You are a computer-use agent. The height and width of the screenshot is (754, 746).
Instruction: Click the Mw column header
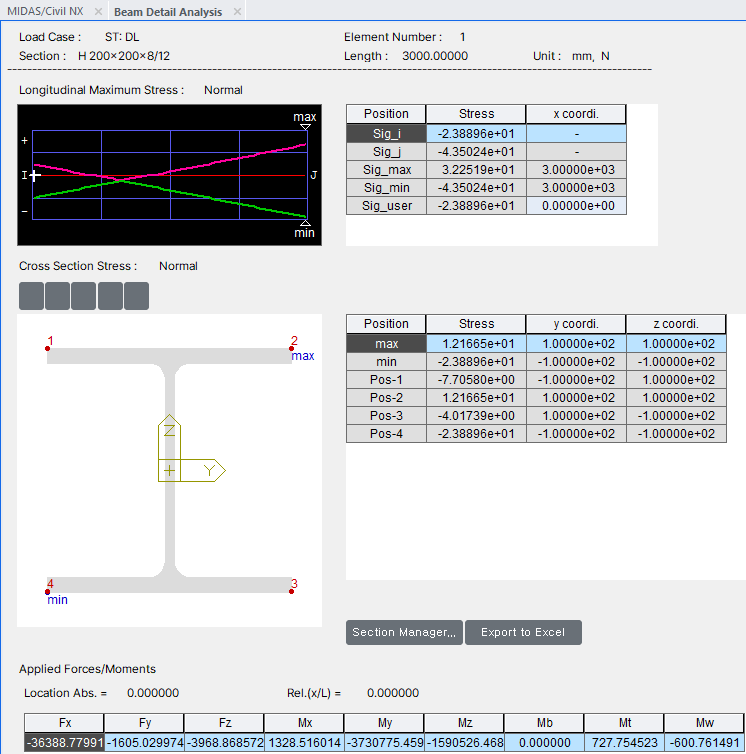tap(704, 723)
